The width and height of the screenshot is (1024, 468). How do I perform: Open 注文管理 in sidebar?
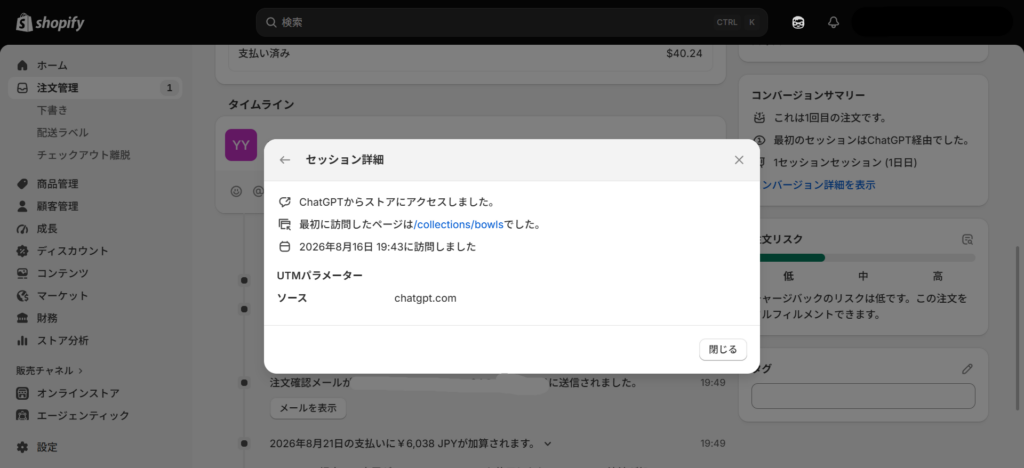pos(95,87)
